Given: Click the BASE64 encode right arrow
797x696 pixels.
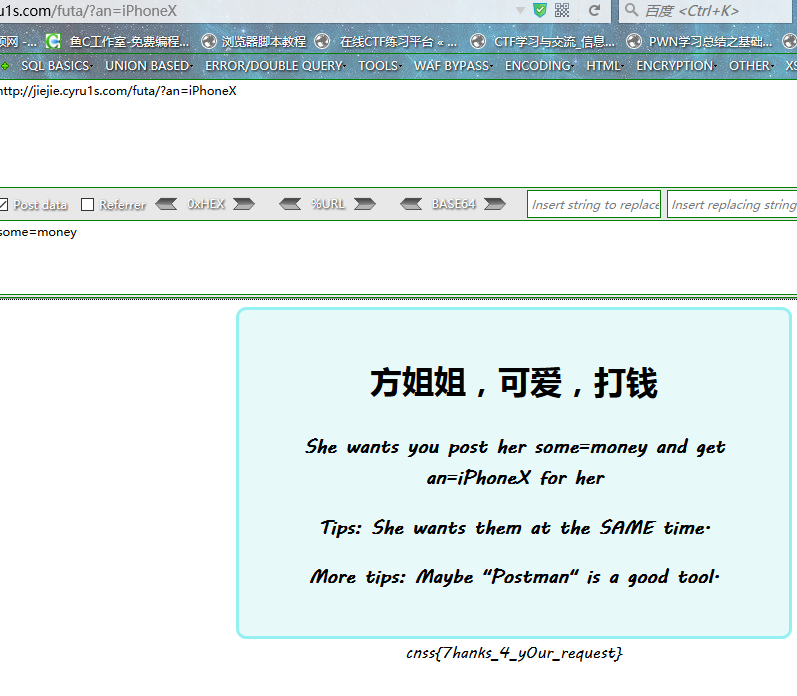Looking at the screenshot, I should tap(494, 204).
